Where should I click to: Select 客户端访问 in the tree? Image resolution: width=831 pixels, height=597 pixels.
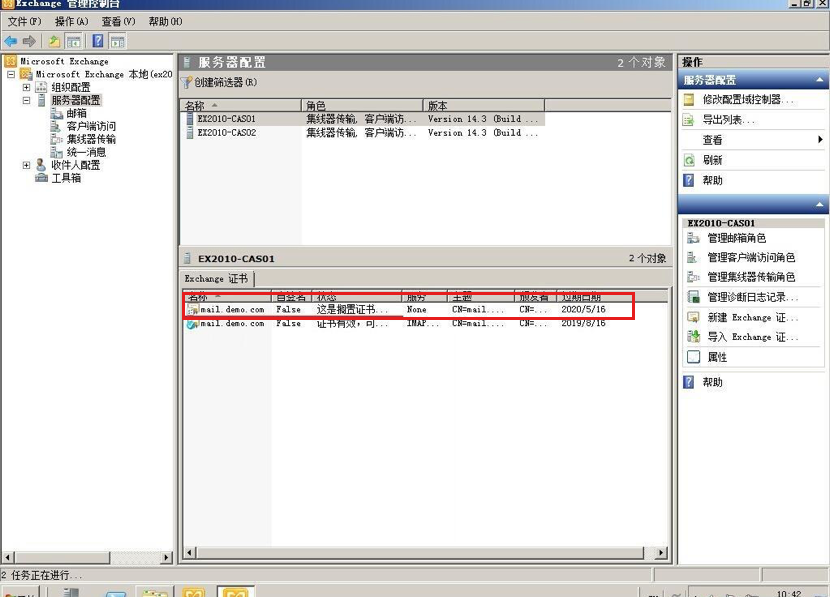(x=91, y=126)
